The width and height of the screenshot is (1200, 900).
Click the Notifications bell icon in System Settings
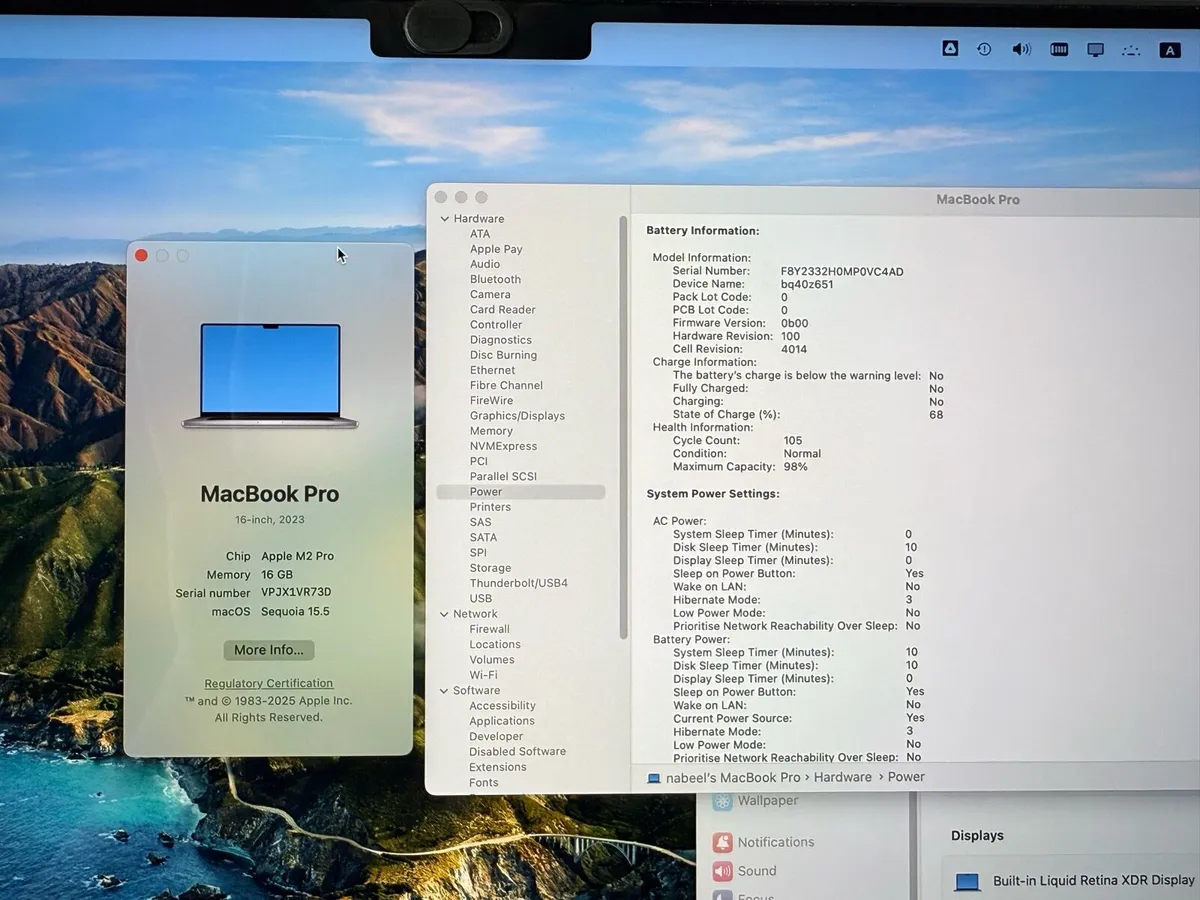(x=722, y=843)
